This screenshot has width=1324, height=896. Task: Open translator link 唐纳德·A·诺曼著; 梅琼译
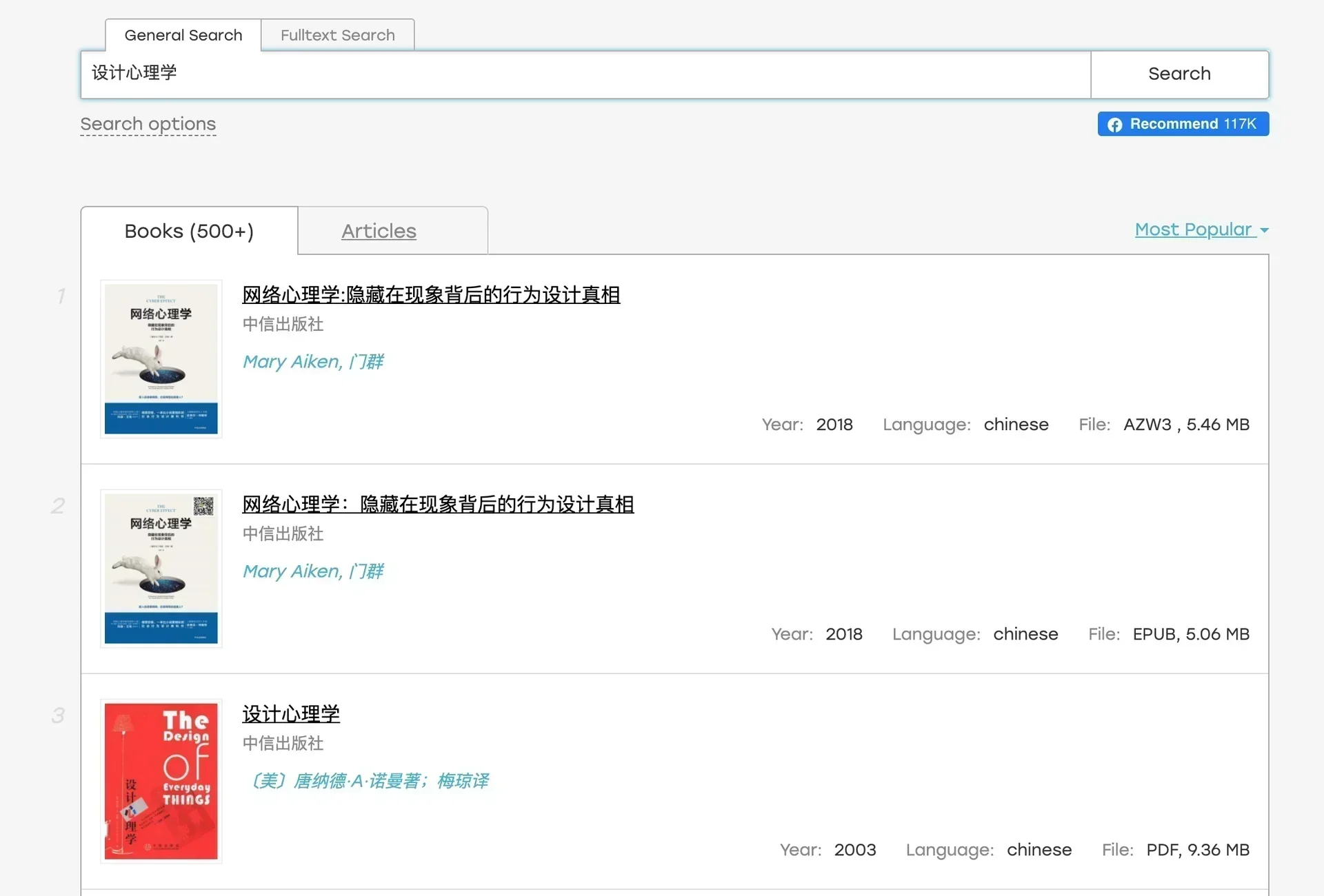pyautogui.click(x=370, y=781)
